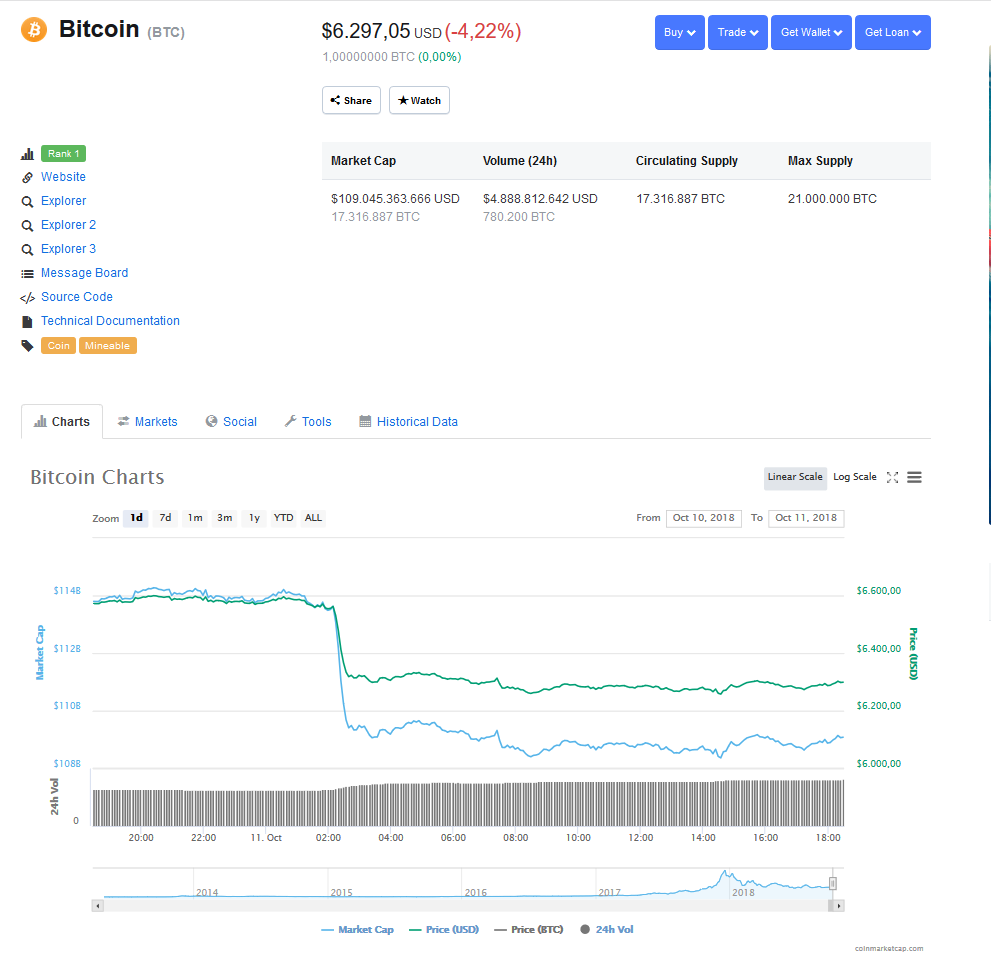Click the Rank 1 badge
Image resolution: width=991 pixels, height=957 pixels.
tap(63, 154)
